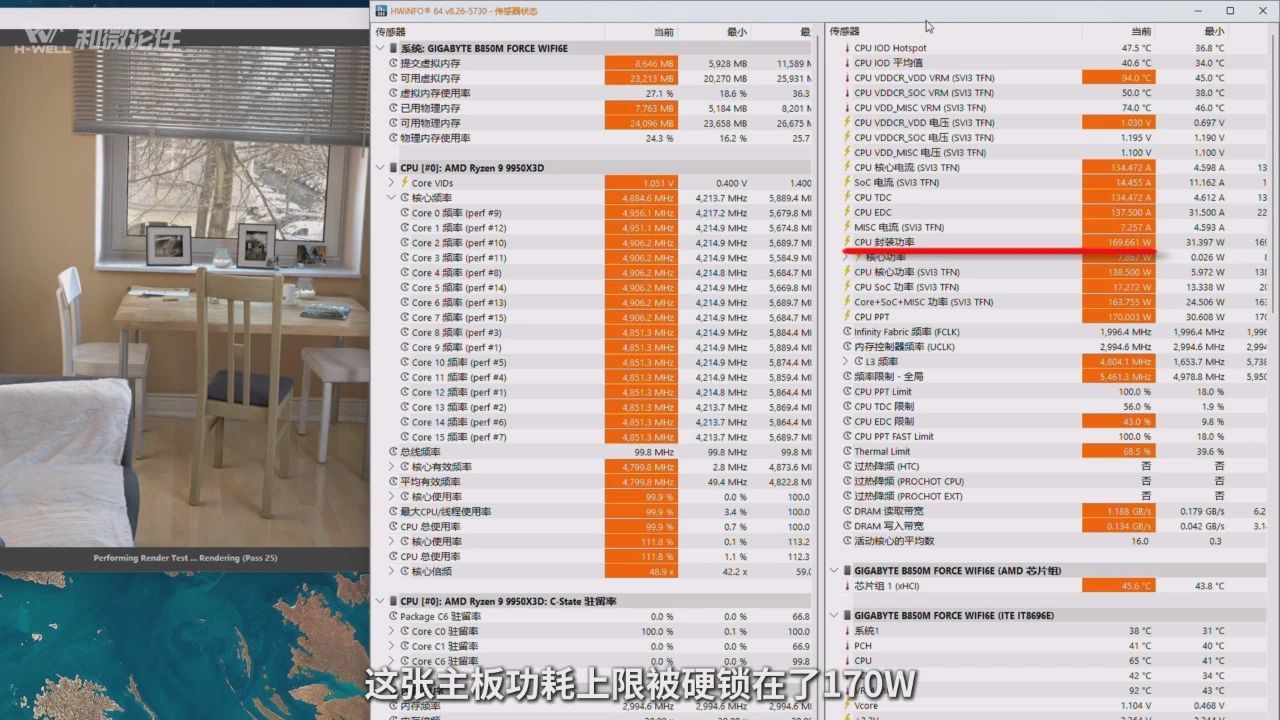Click the thermometer icon beside 芯片组 1 (xHCI)
The height and width of the screenshot is (720, 1280).
[847, 586]
